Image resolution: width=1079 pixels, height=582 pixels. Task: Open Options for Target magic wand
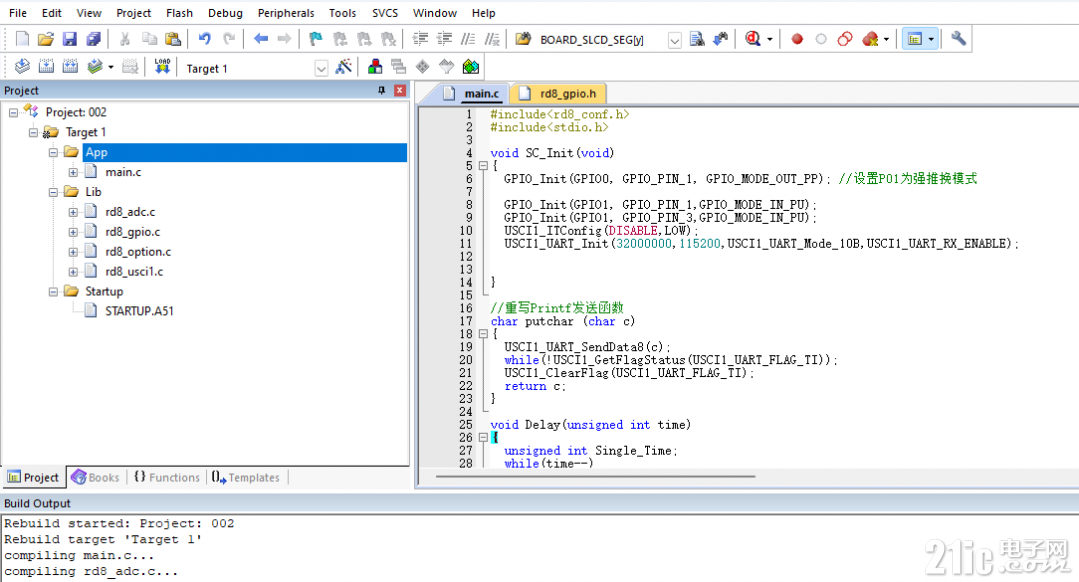coord(343,67)
